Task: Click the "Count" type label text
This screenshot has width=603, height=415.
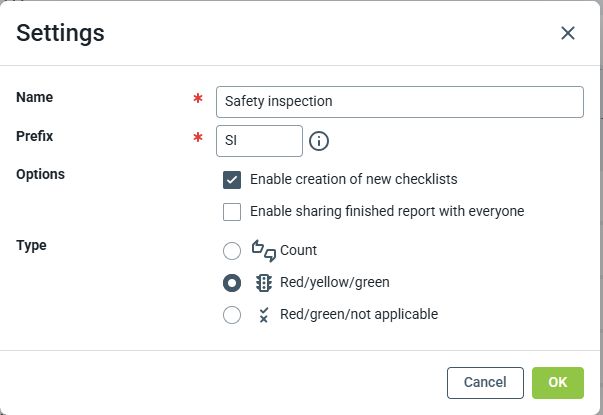Action: click(x=299, y=250)
